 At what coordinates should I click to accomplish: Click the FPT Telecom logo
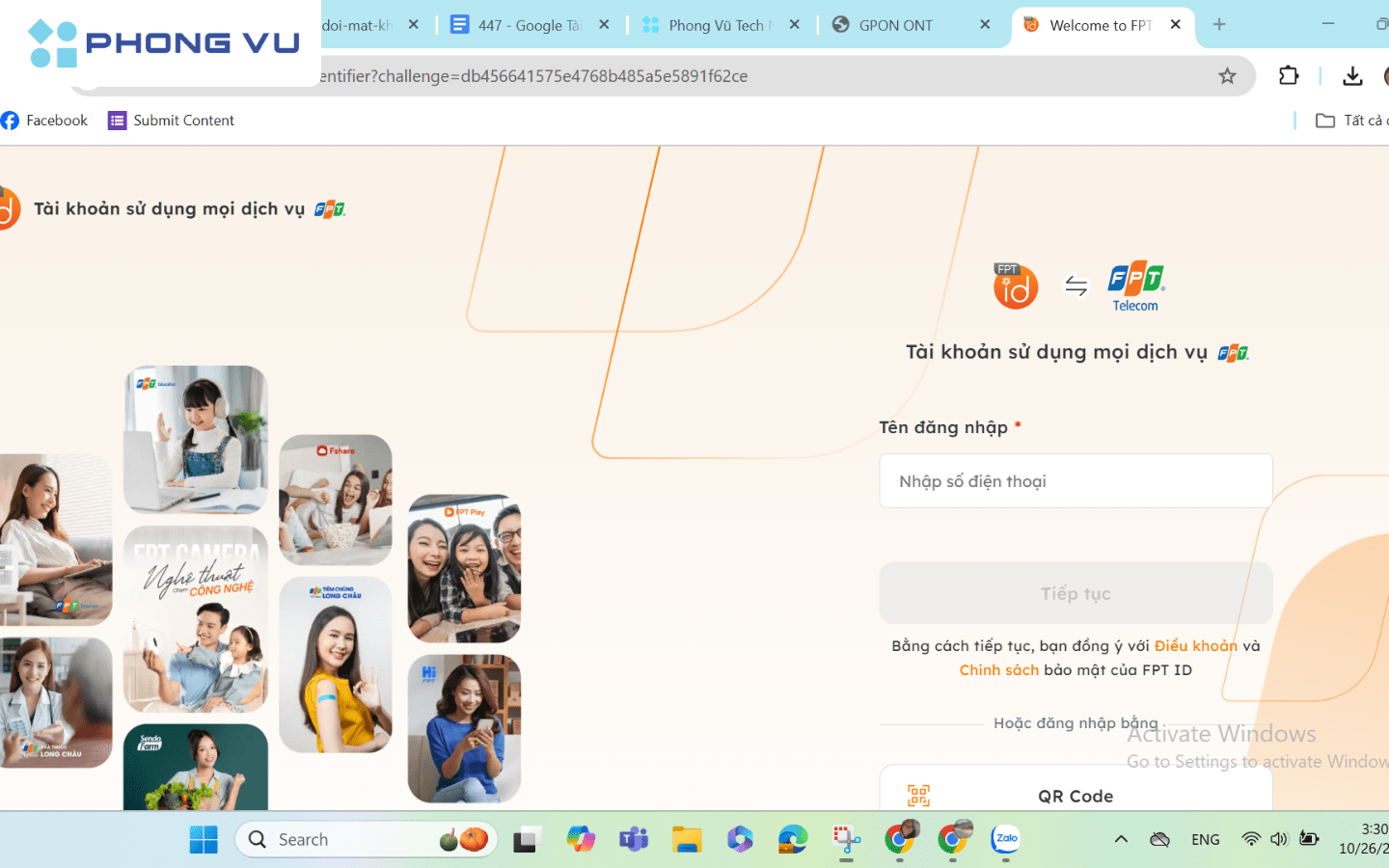[1135, 285]
